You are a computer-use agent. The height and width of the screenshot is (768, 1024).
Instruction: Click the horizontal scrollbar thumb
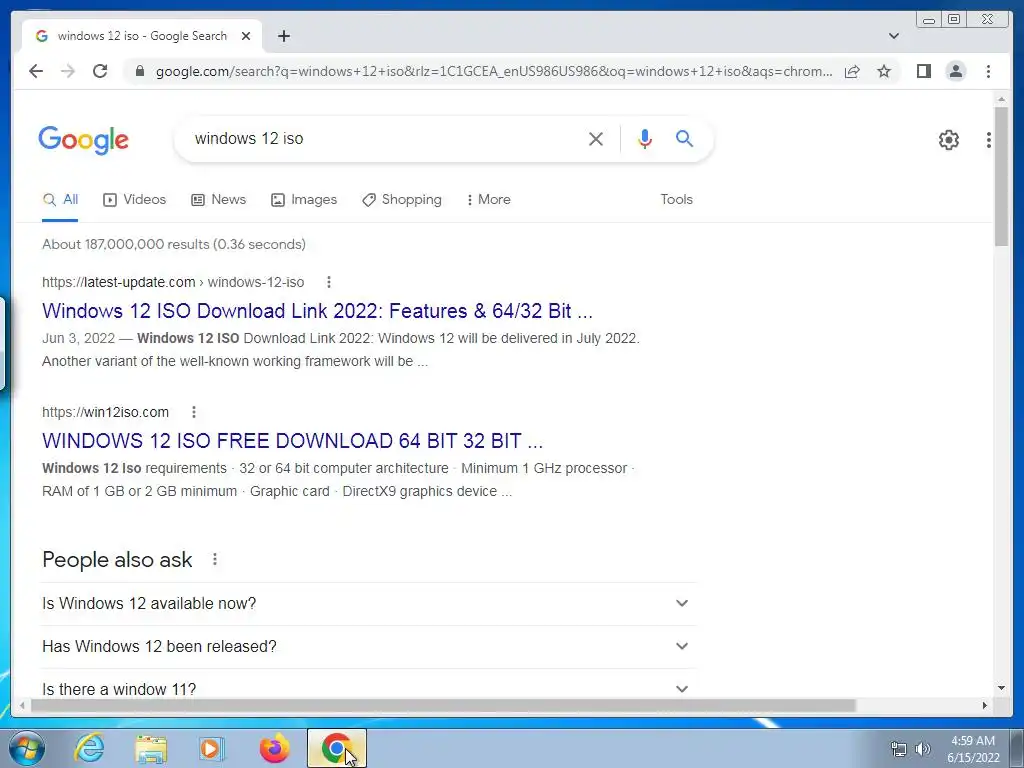[443, 705]
